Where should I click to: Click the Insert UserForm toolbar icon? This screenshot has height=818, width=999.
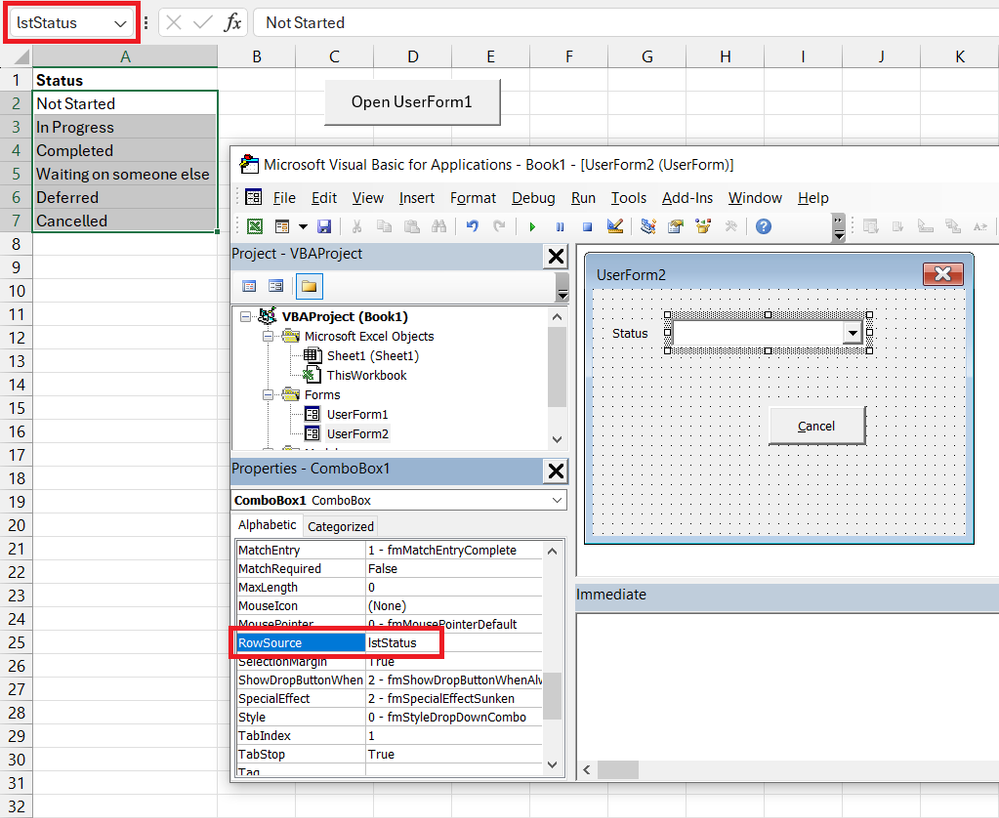click(x=282, y=226)
